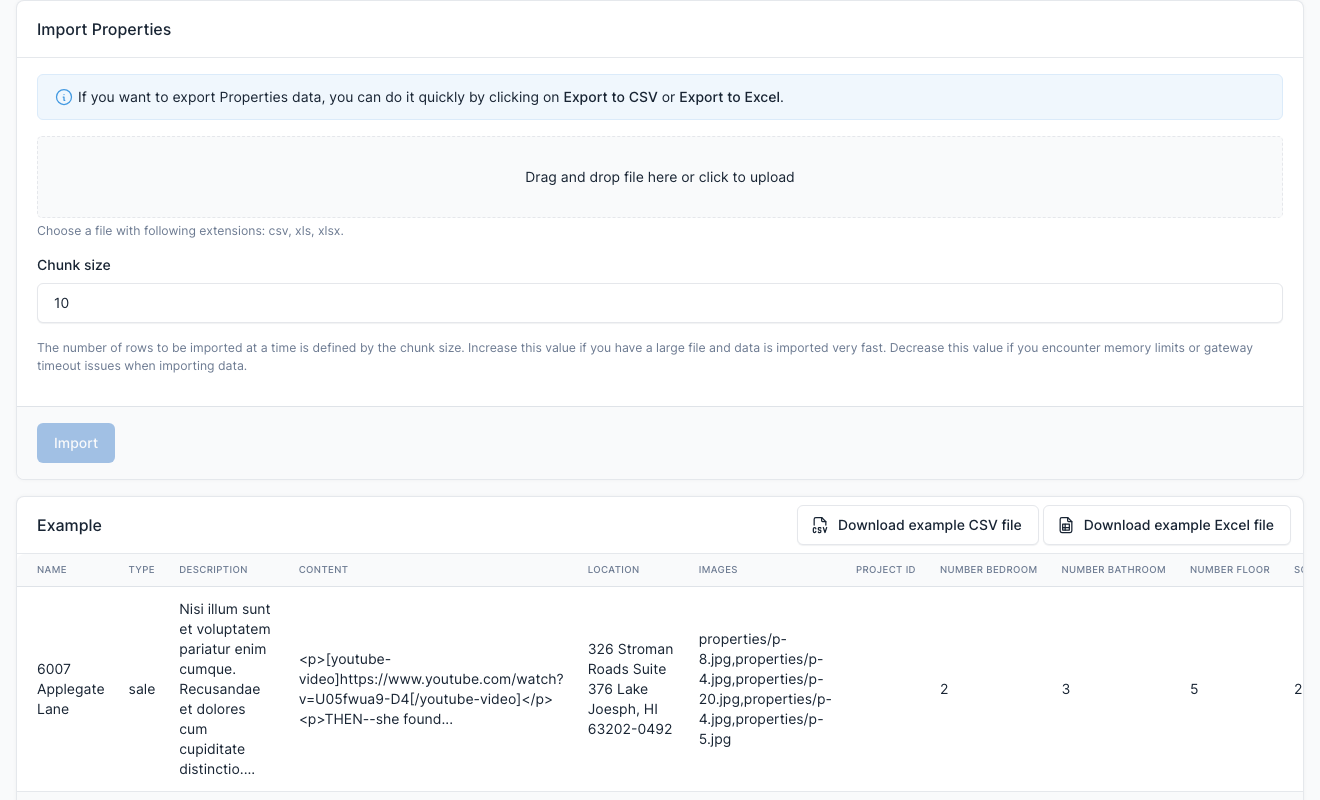Download the example CSV file
This screenshot has height=800, width=1320.
[x=917, y=525]
